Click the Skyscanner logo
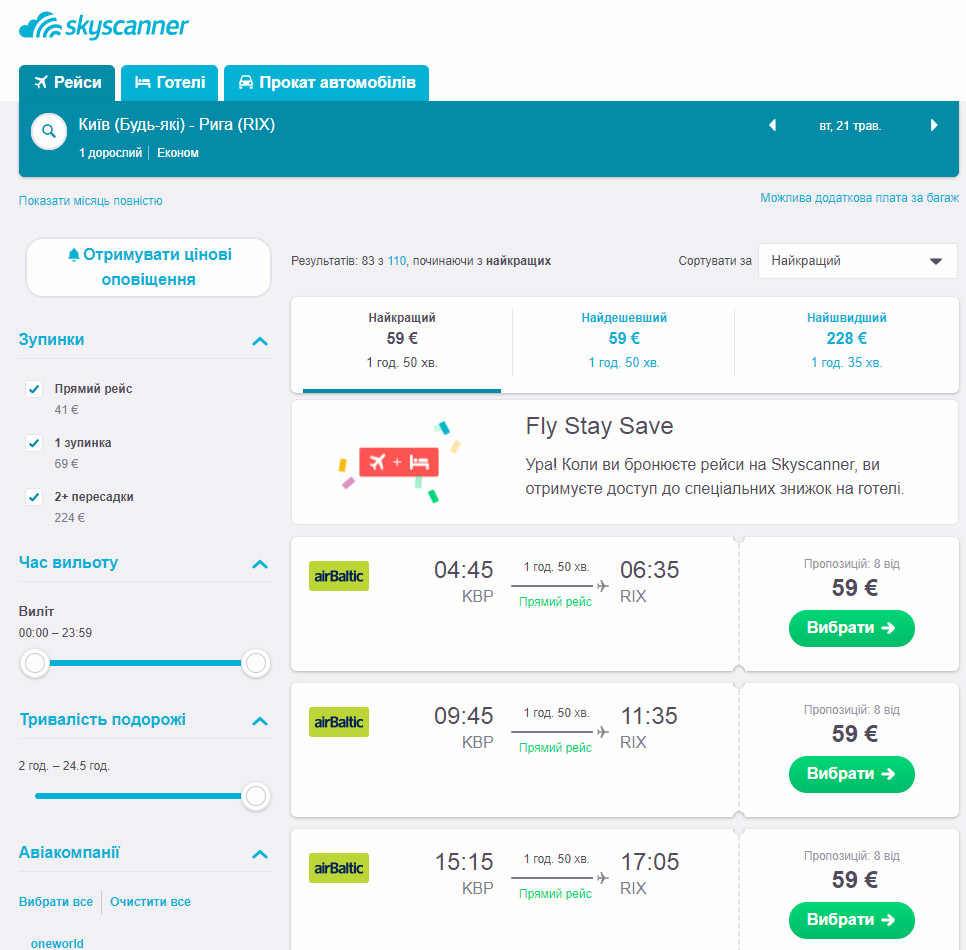 (x=104, y=26)
